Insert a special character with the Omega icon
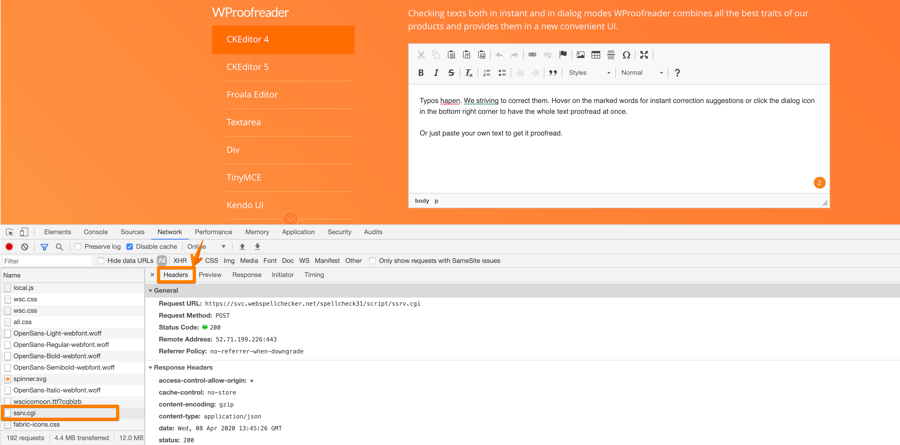Screen dimensions: 900x445 [626, 55]
